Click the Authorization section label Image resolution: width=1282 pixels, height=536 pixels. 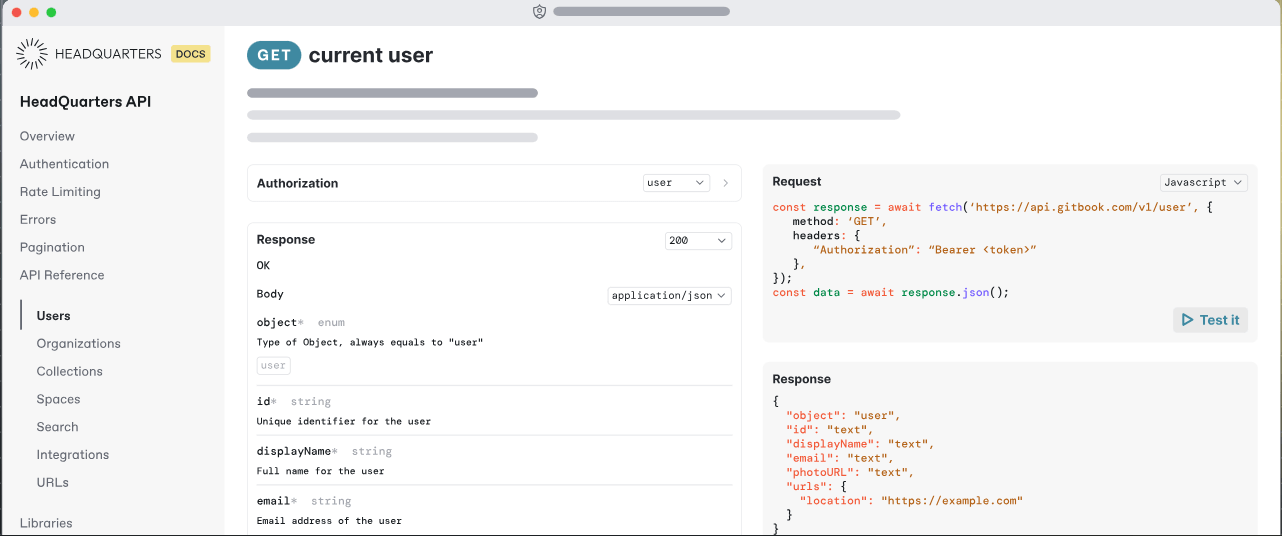tap(298, 183)
